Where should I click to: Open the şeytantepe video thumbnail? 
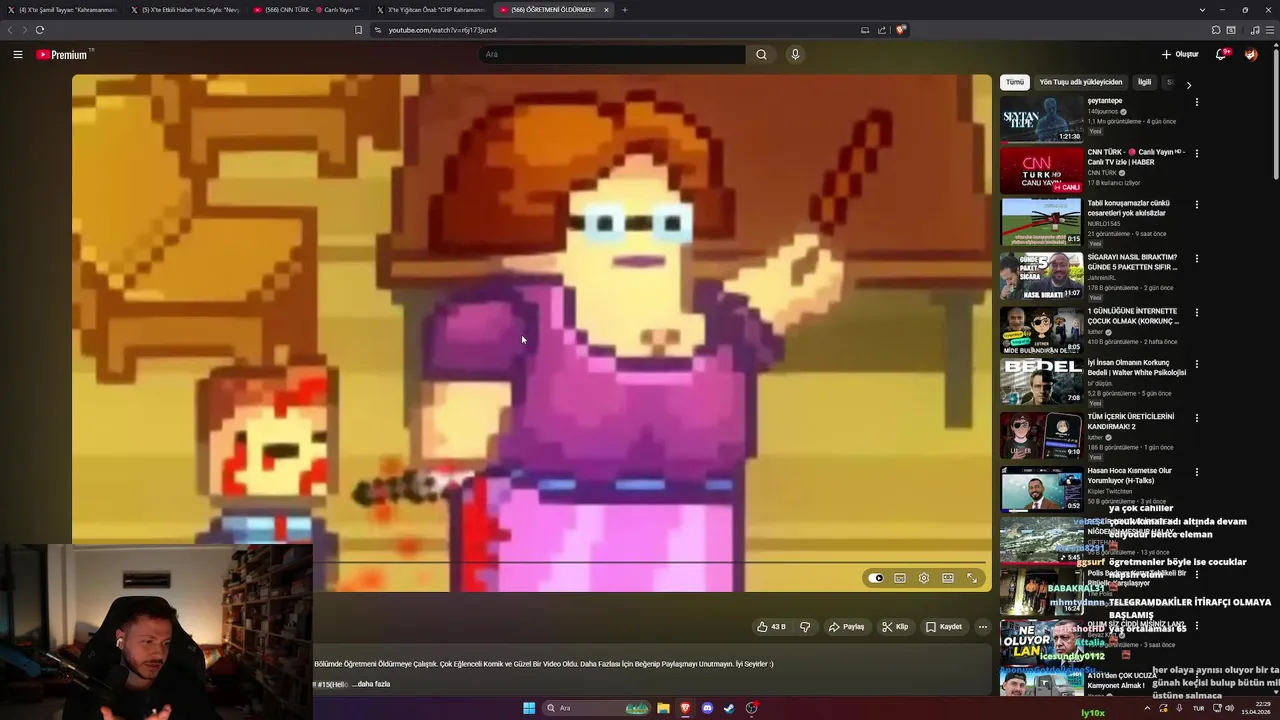(1042, 119)
